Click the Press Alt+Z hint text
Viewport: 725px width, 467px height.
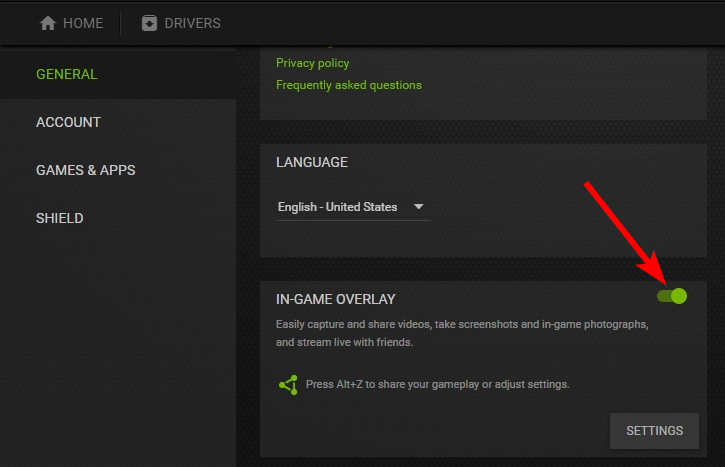pos(437,384)
